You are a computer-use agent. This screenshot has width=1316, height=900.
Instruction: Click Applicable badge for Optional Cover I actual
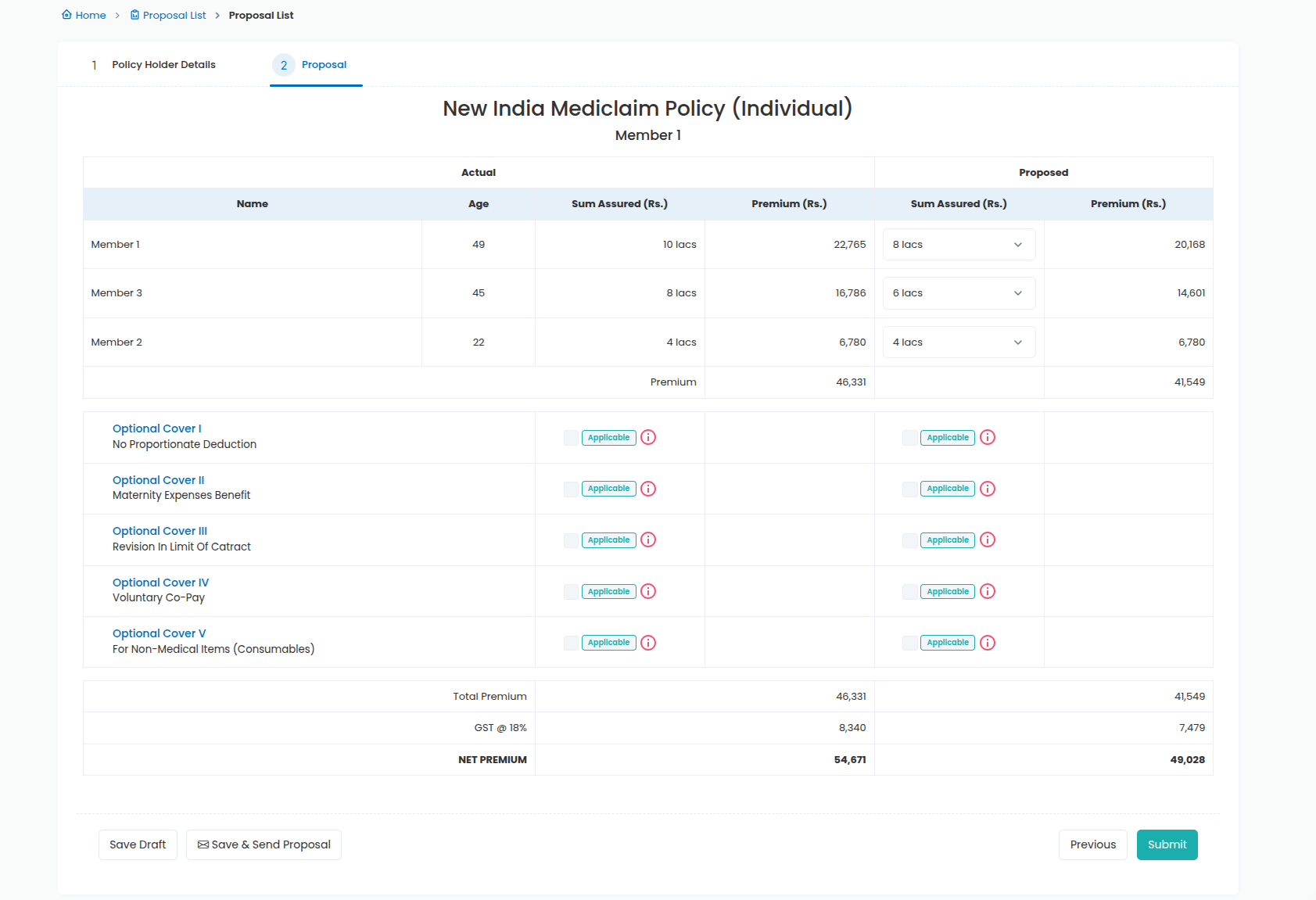pos(609,438)
